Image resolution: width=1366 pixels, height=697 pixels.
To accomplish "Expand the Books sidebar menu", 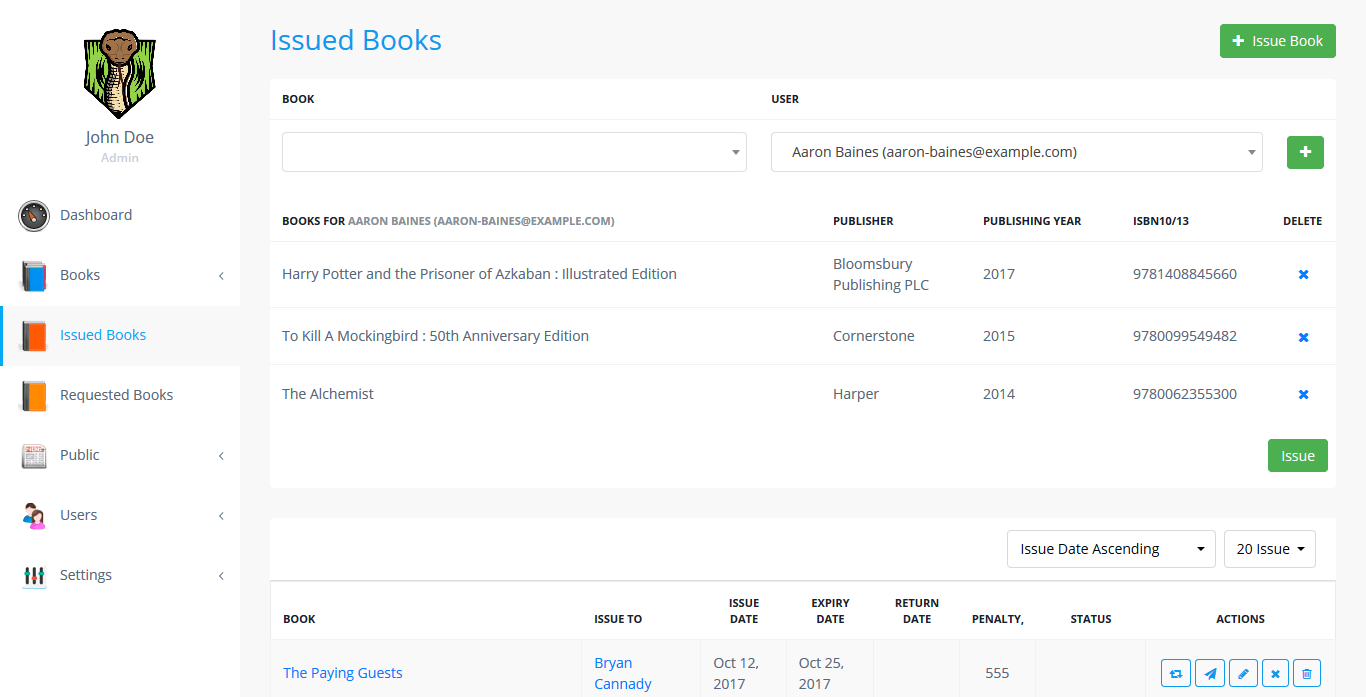I will click(x=120, y=275).
